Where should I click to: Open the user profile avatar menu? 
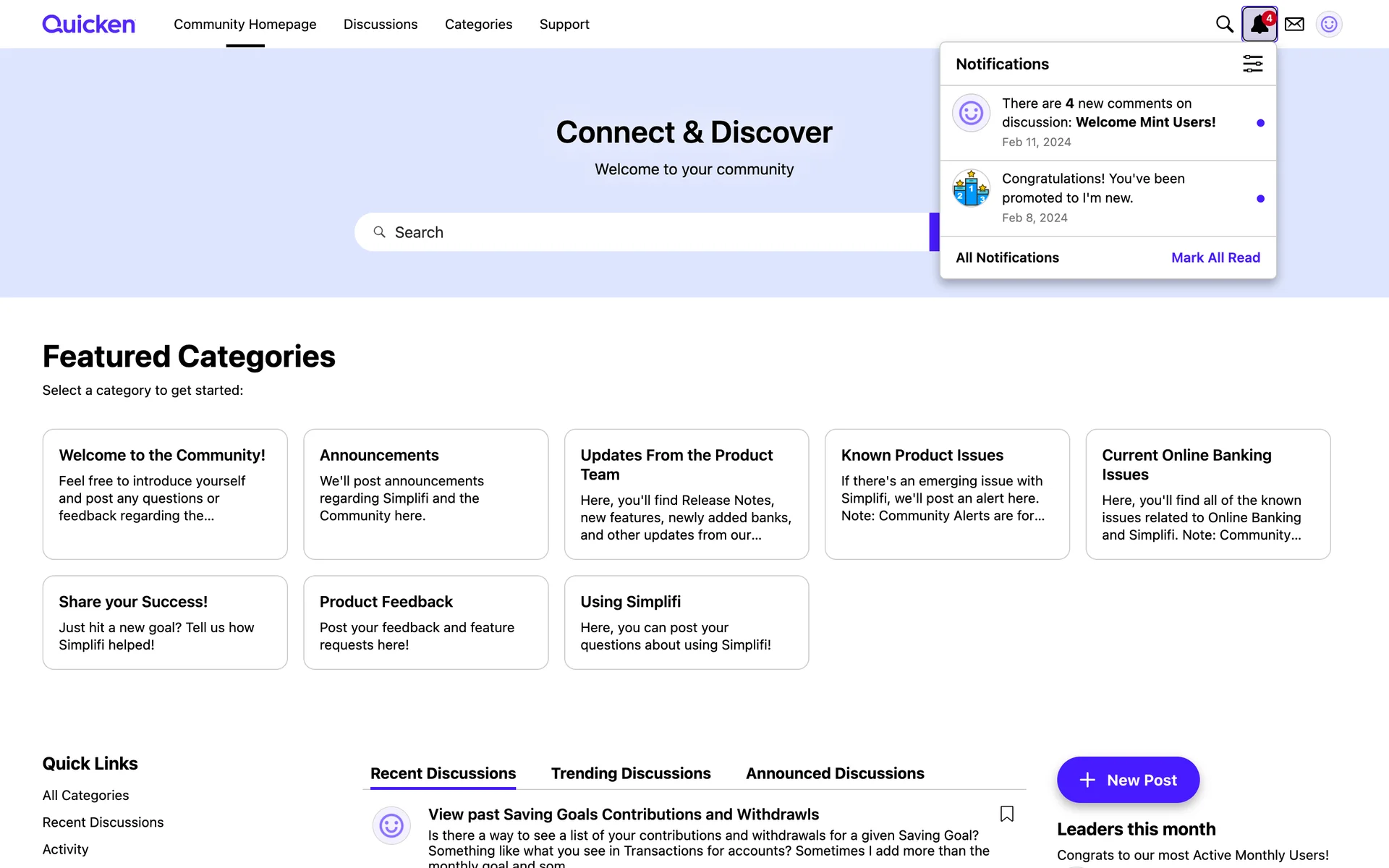[x=1328, y=24]
